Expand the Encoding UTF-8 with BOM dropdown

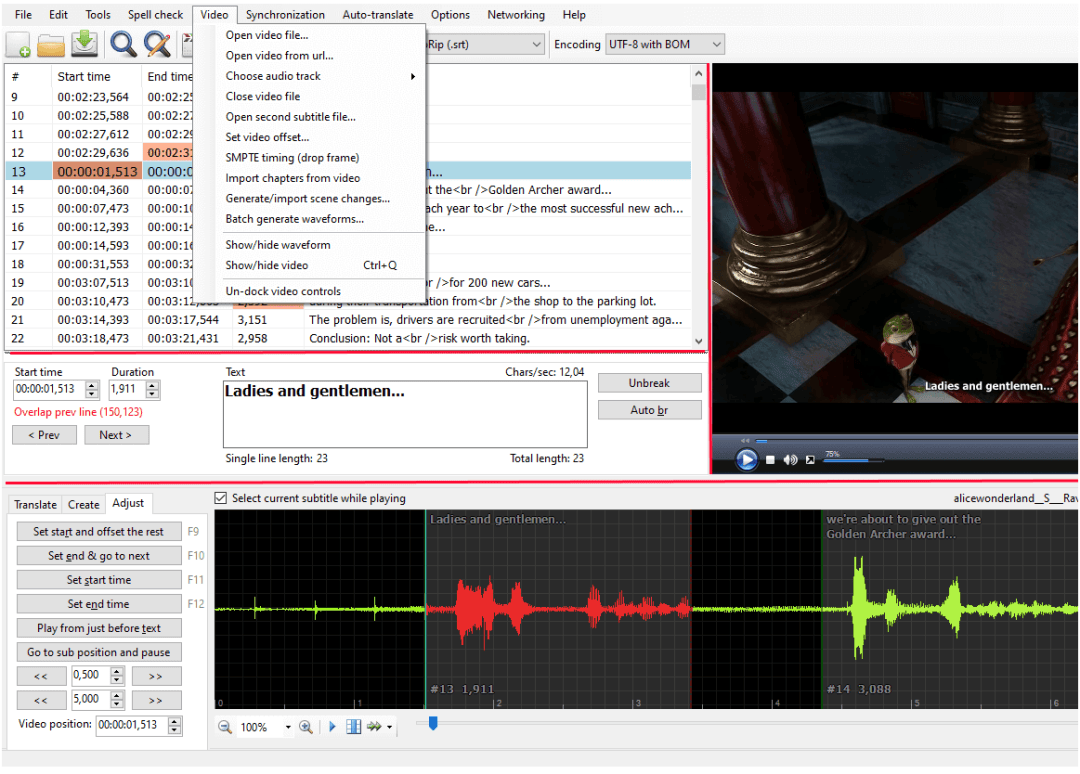714,44
